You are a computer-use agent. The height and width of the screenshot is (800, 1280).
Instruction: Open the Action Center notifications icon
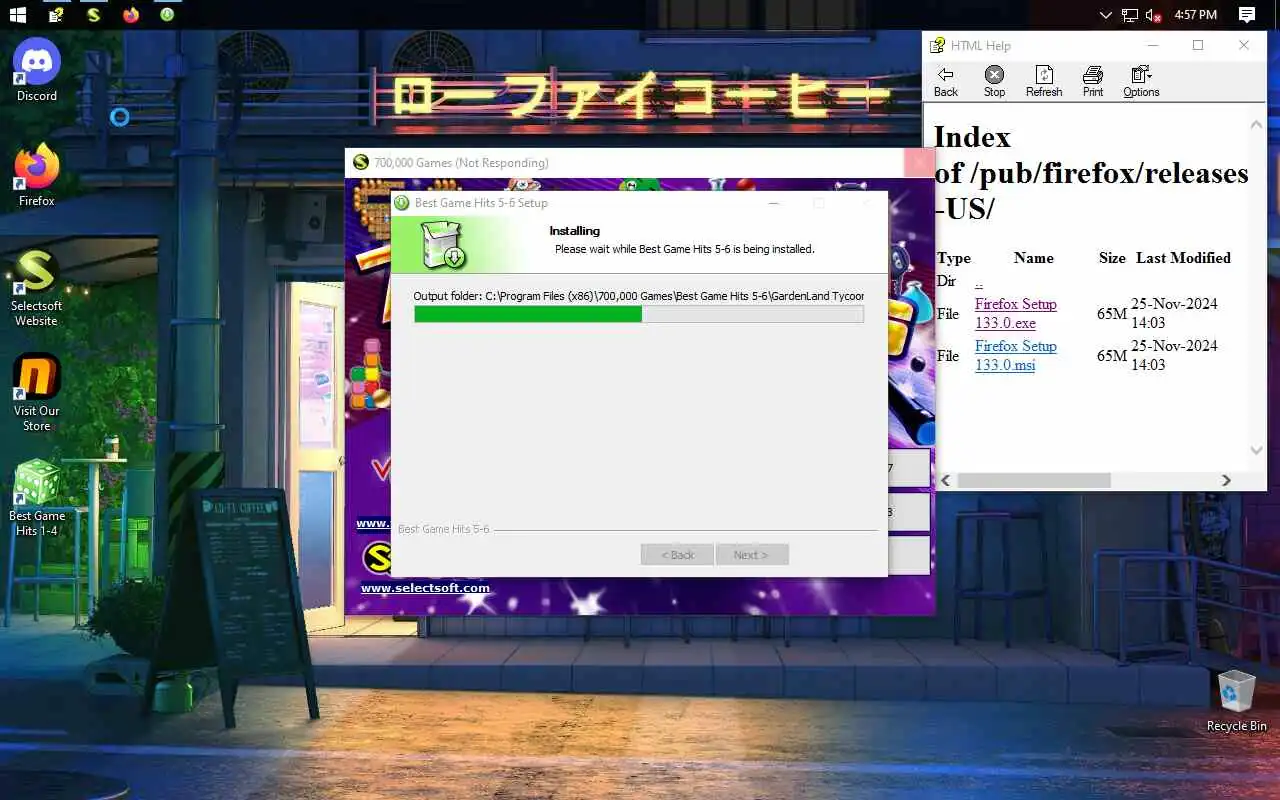click(1246, 15)
